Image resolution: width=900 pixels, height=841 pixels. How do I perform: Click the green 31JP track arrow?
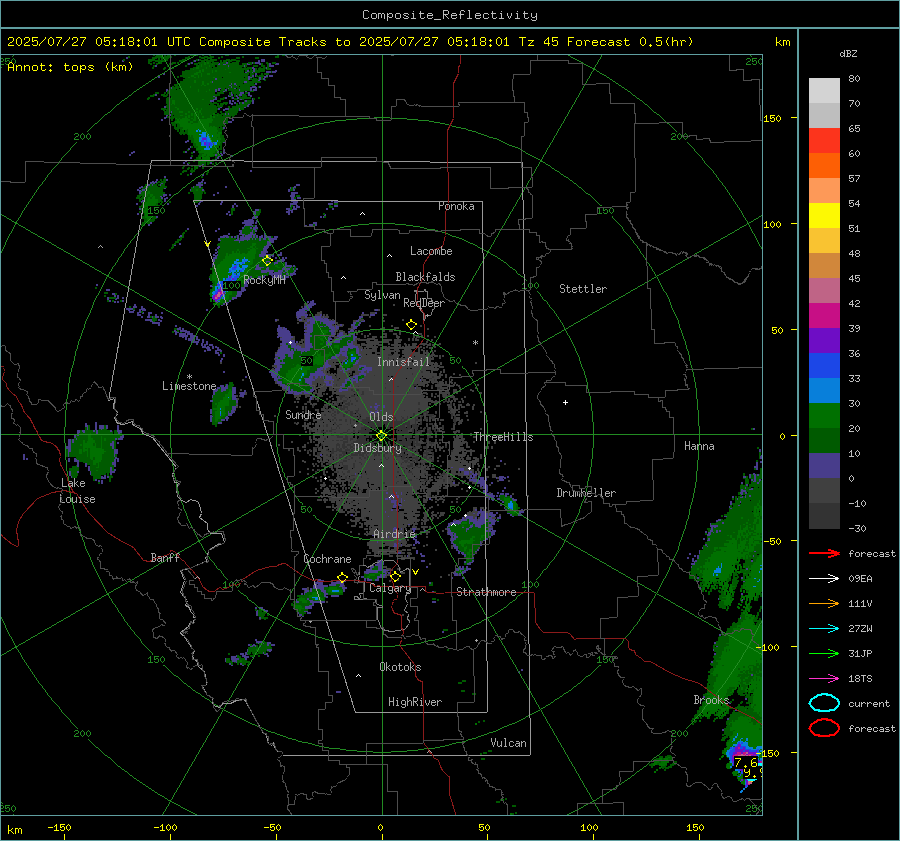824,653
